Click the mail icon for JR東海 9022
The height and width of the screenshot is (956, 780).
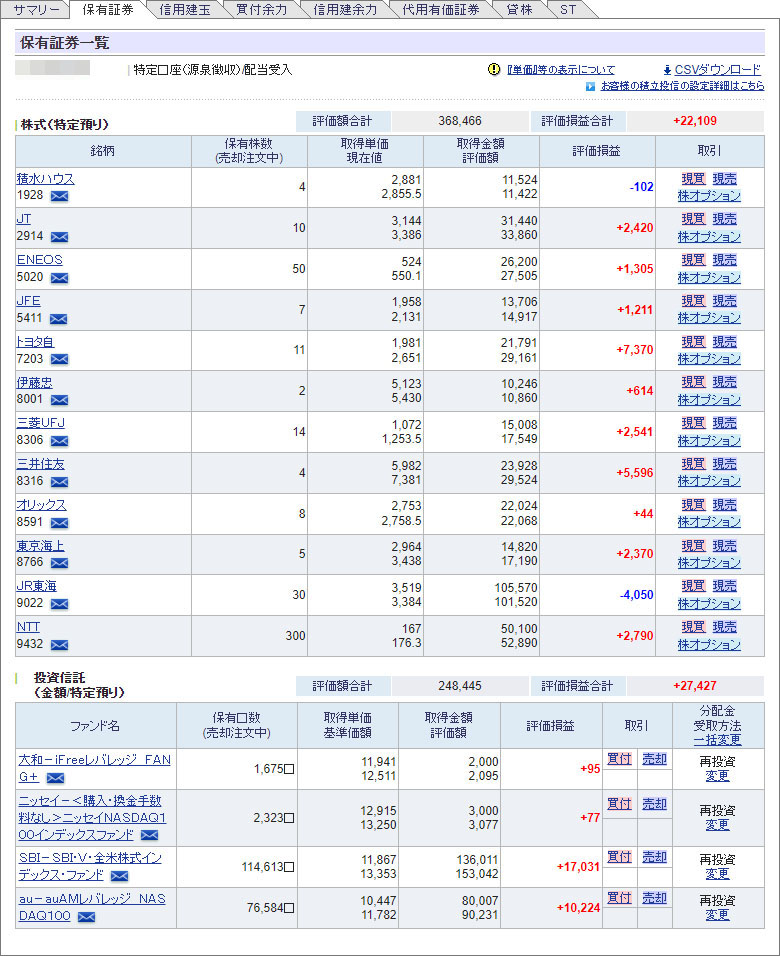click(x=59, y=604)
